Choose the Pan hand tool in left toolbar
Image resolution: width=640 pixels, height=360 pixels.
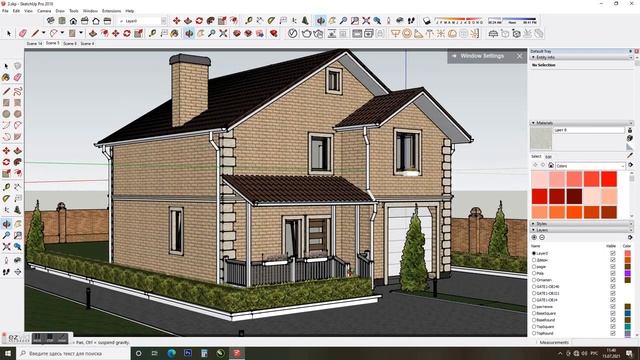(x=18, y=224)
